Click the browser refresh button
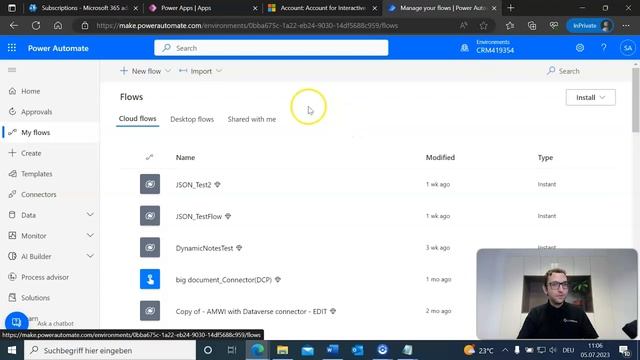This screenshot has width=640, height=360. coord(36,26)
